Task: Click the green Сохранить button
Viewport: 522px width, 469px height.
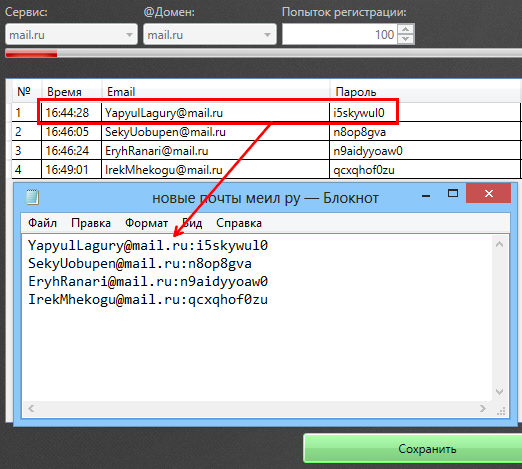Action: 413,448
